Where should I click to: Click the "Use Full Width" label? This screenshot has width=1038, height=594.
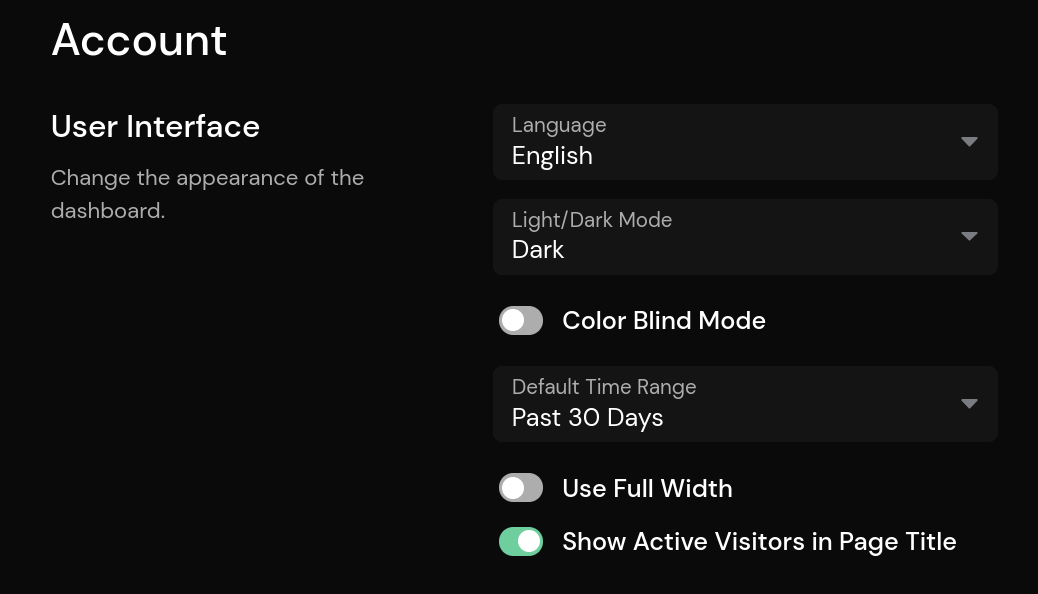point(647,488)
